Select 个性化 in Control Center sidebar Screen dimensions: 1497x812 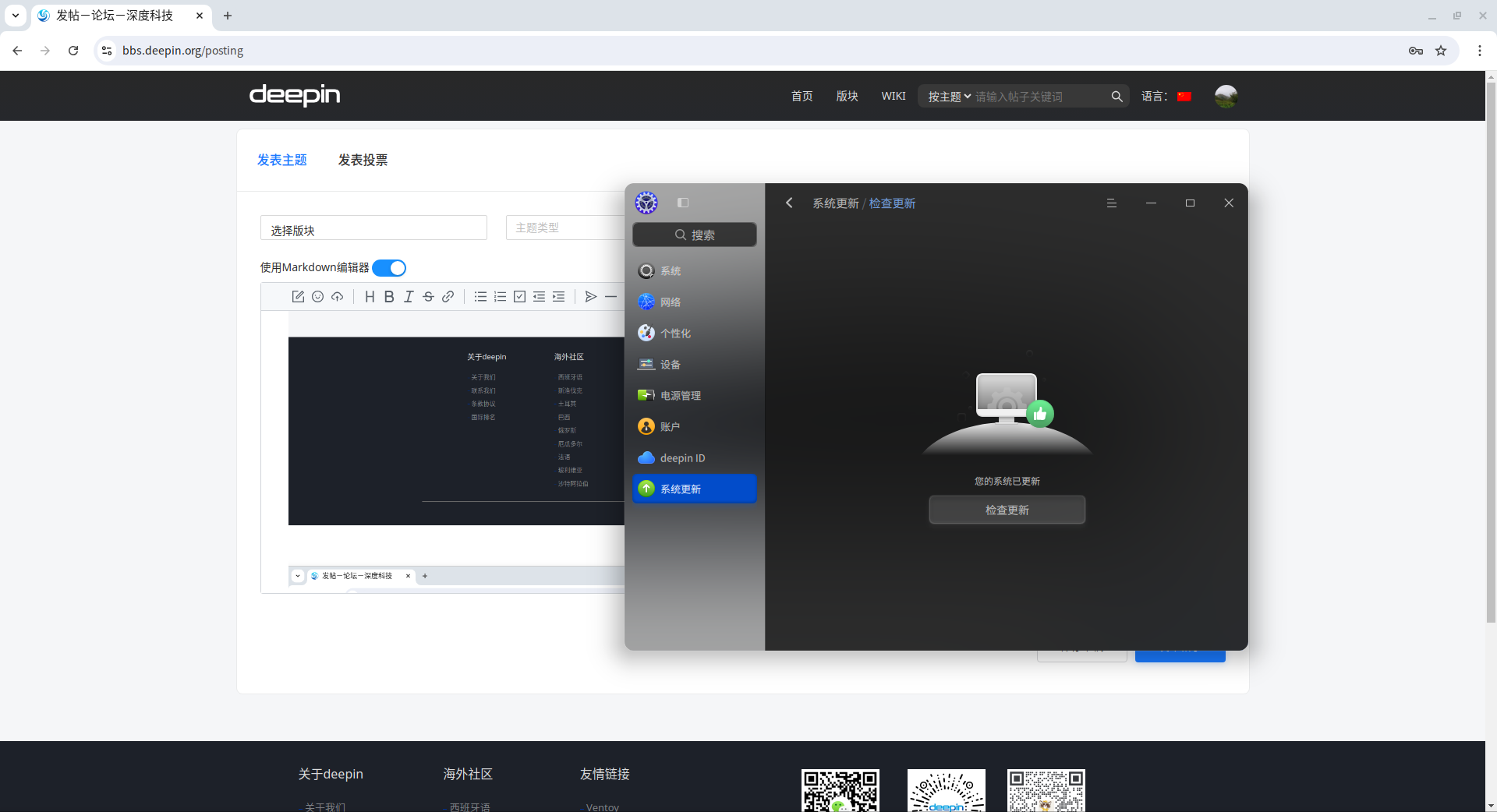click(695, 334)
